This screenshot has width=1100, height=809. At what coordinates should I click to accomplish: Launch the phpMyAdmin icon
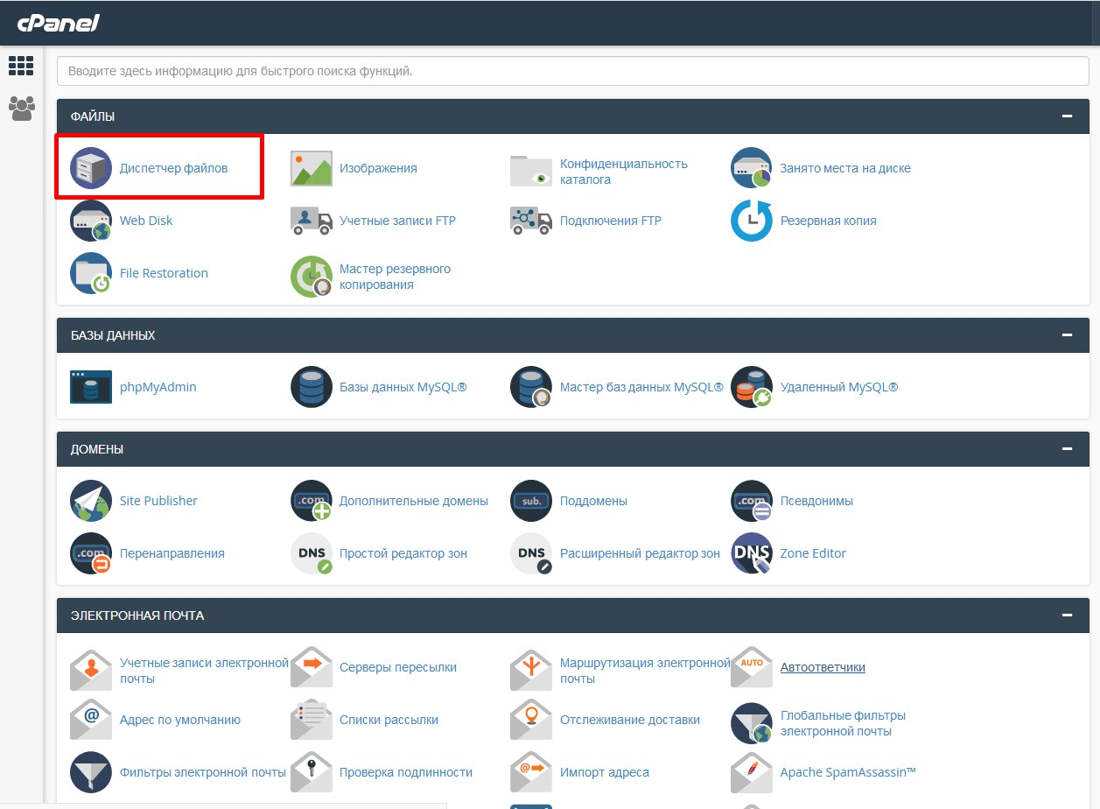pyautogui.click(x=91, y=387)
